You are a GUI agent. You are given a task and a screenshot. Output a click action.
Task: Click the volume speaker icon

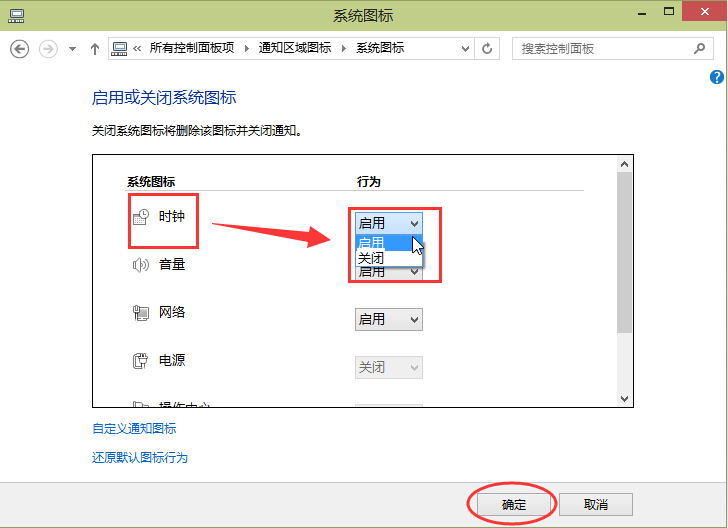click(x=141, y=265)
